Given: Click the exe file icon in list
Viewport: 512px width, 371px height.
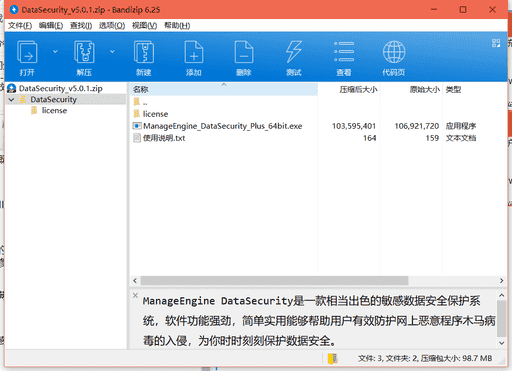Looking at the screenshot, I should click(x=137, y=126).
